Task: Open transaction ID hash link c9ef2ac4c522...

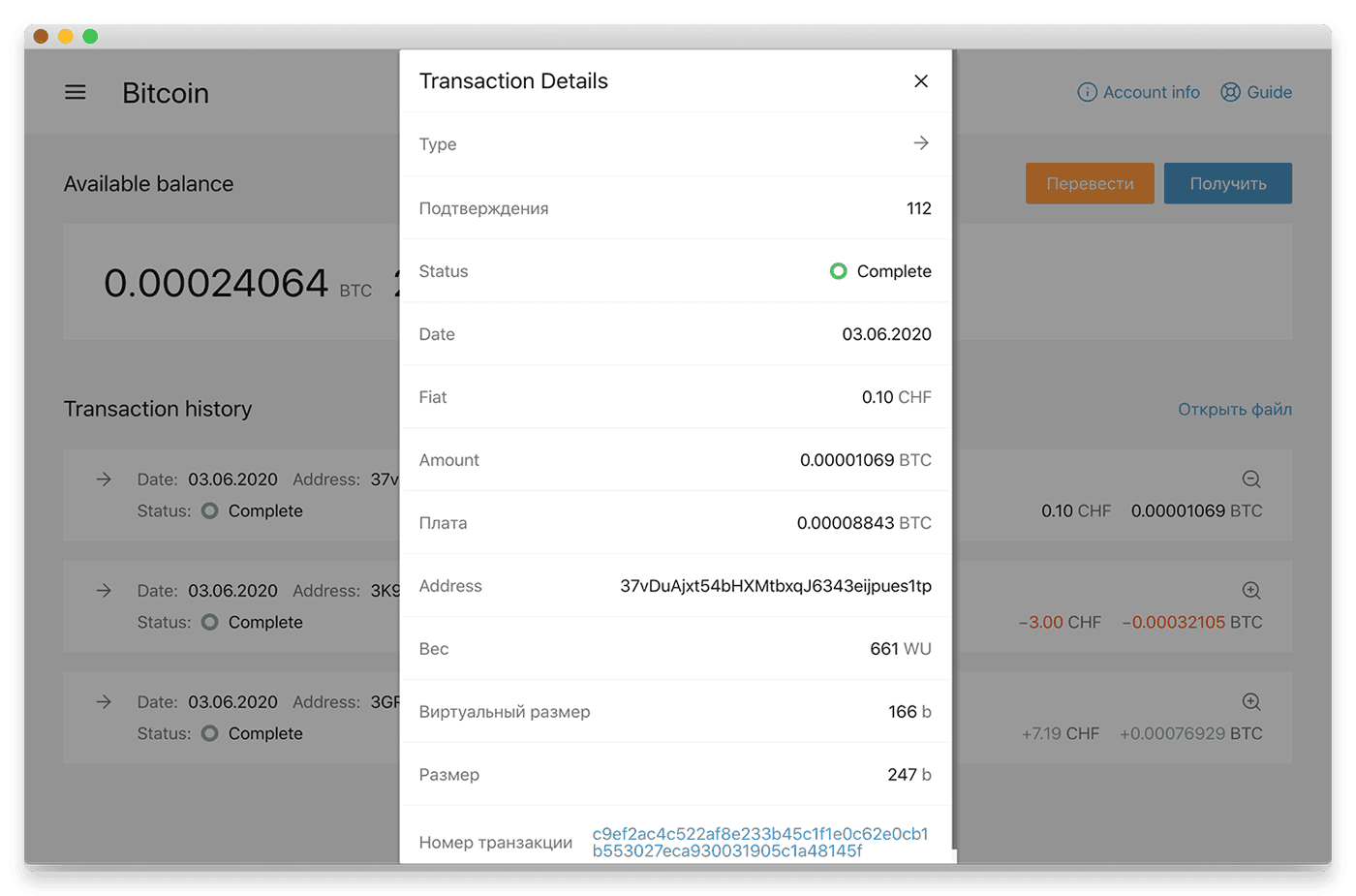Action: pos(760,843)
